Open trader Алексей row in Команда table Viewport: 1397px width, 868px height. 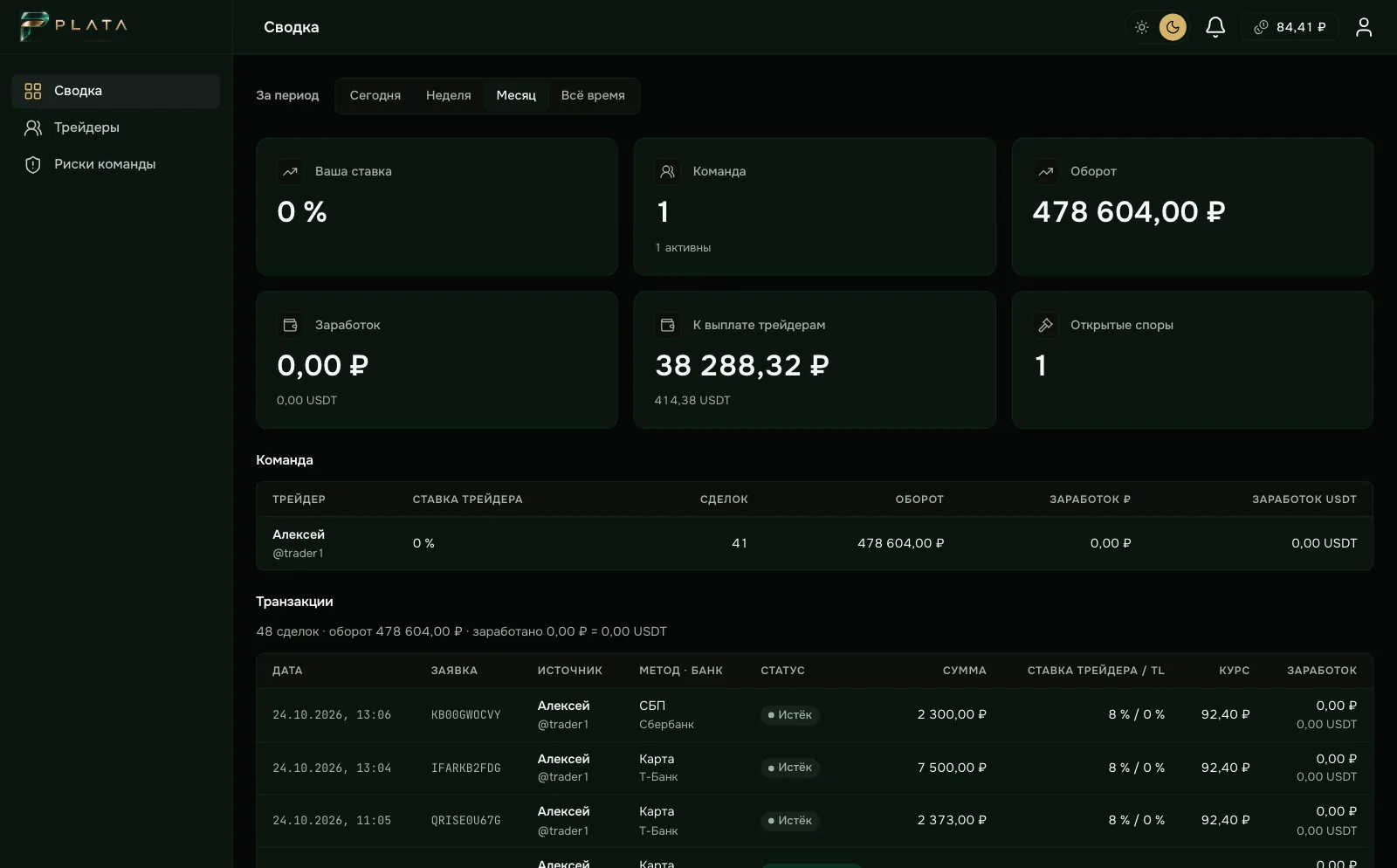point(814,543)
